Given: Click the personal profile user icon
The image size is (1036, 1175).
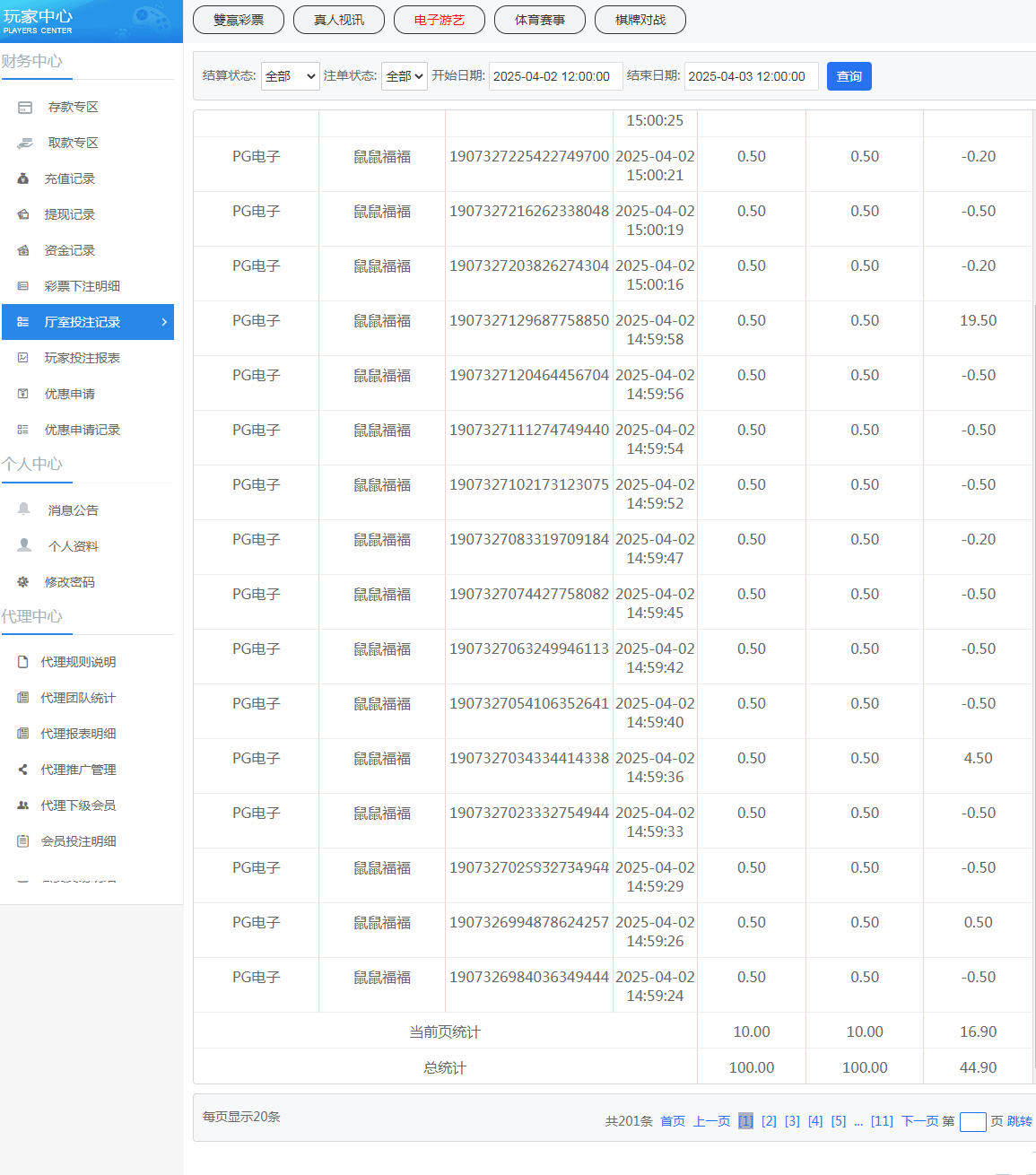Looking at the screenshot, I should click(x=24, y=545).
